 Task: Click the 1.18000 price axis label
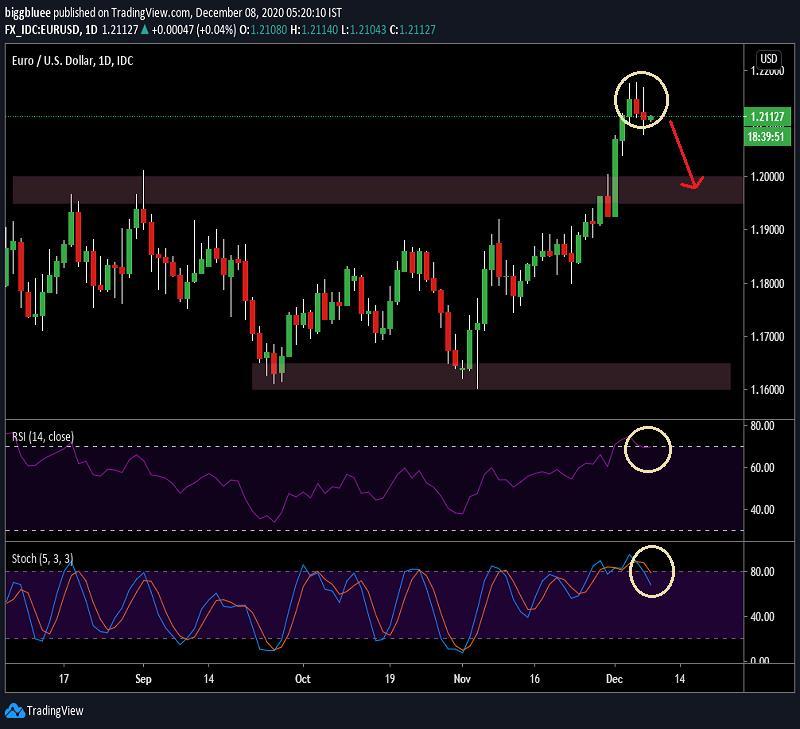[767, 283]
